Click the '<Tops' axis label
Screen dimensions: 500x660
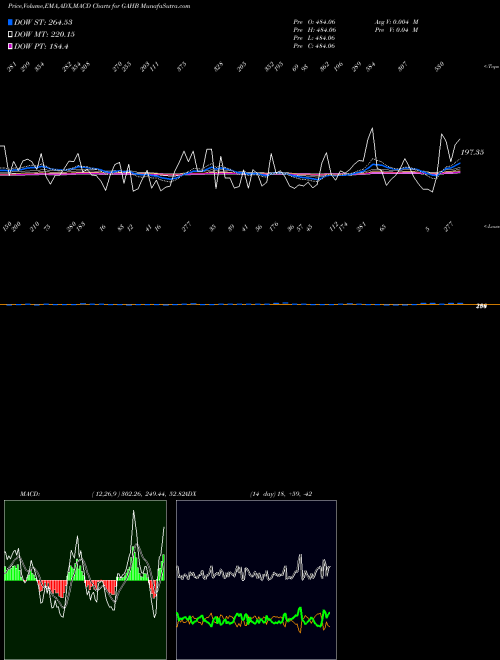[x=492, y=67]
